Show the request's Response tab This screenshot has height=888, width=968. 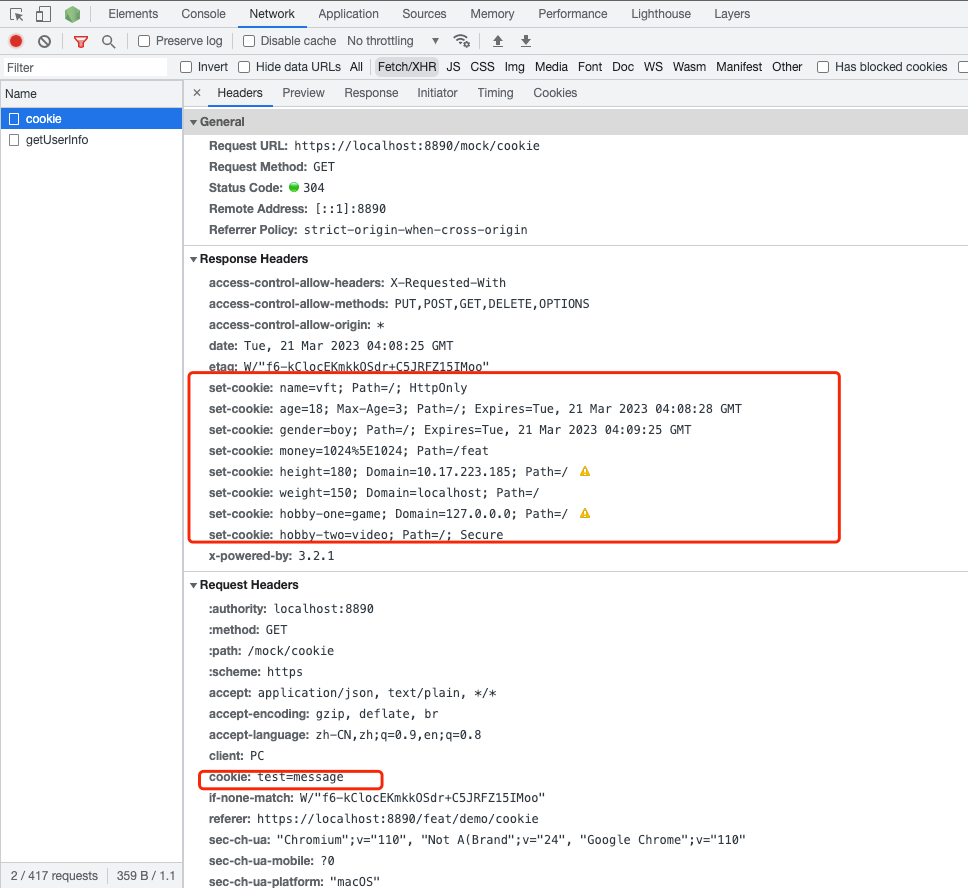pos(371,93)
